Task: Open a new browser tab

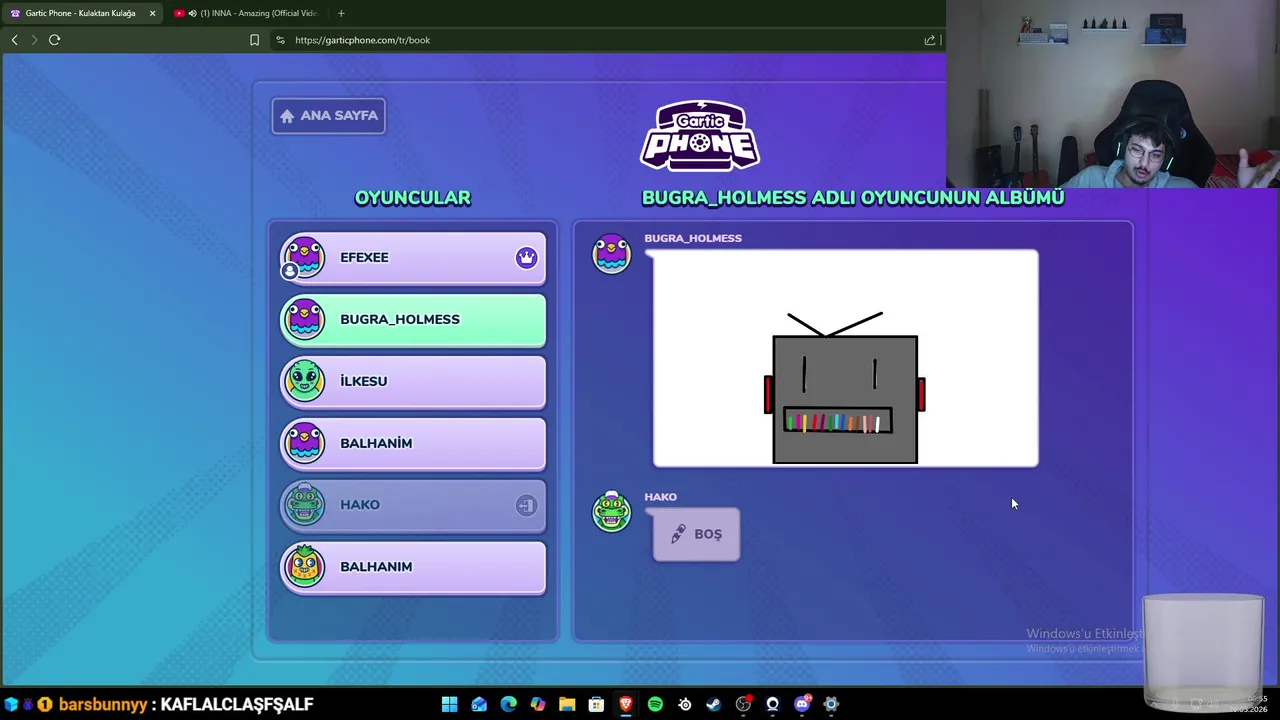Action: tap(341, 13)
